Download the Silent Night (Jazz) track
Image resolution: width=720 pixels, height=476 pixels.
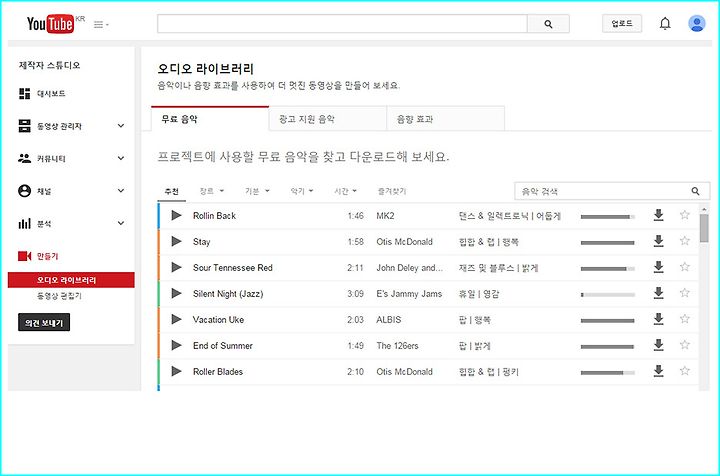[x=658, y=293]
